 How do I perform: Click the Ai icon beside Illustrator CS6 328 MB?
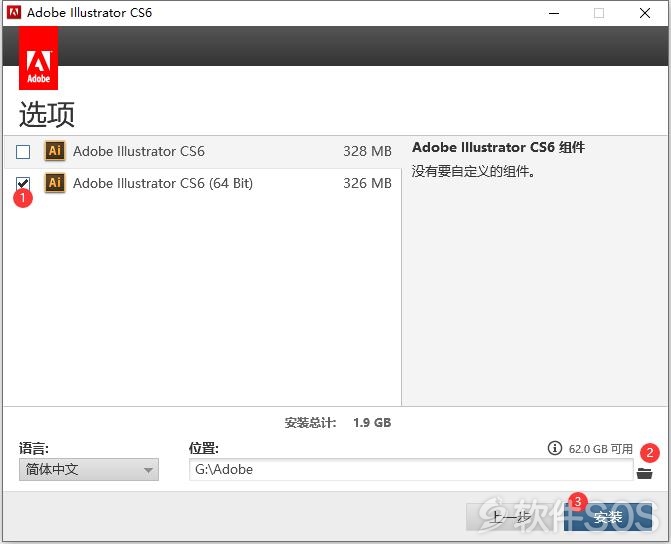[55, 151]
